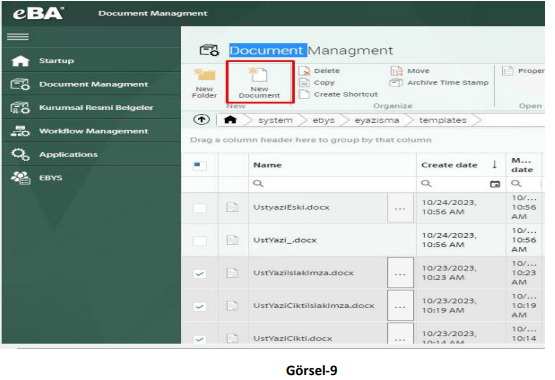The height and width of the screenshot is (380, 555).
Task: Go up one folder level arrow
Action: (201, 120)
